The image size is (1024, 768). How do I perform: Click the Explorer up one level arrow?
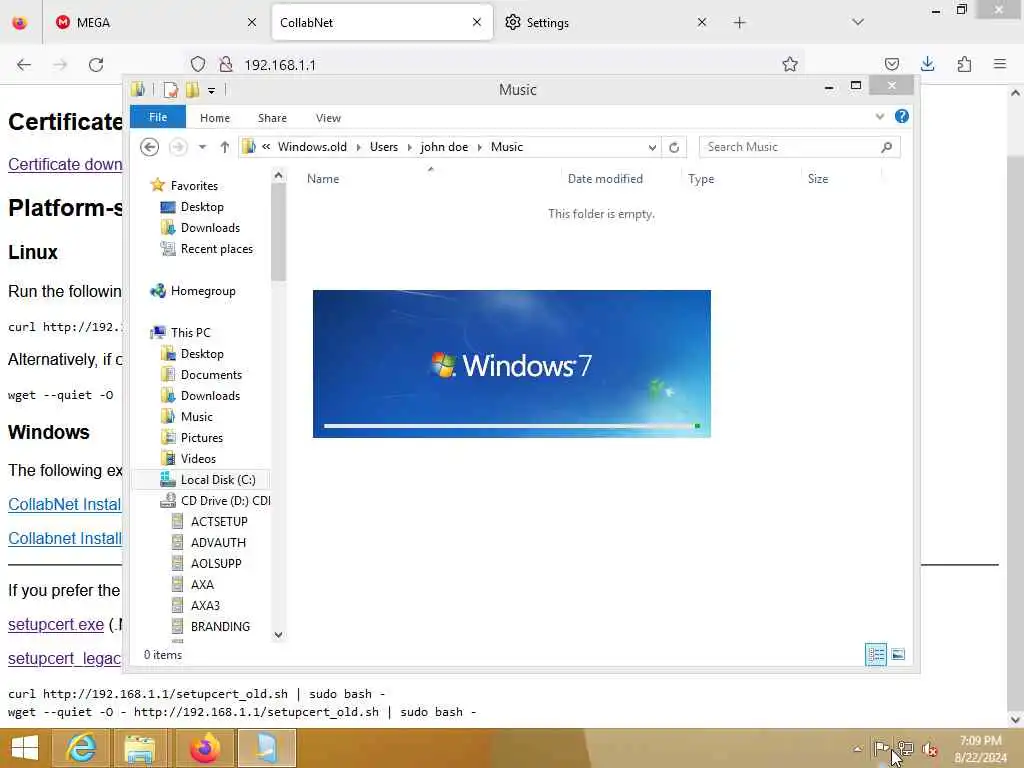[225, 147]
